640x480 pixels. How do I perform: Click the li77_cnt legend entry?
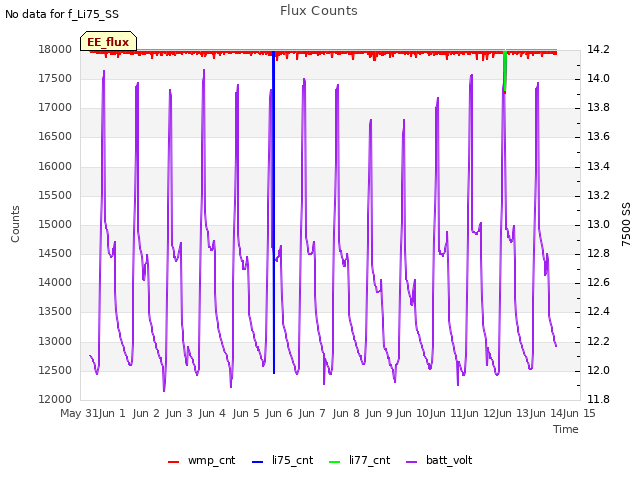click(x=360, y=460)
